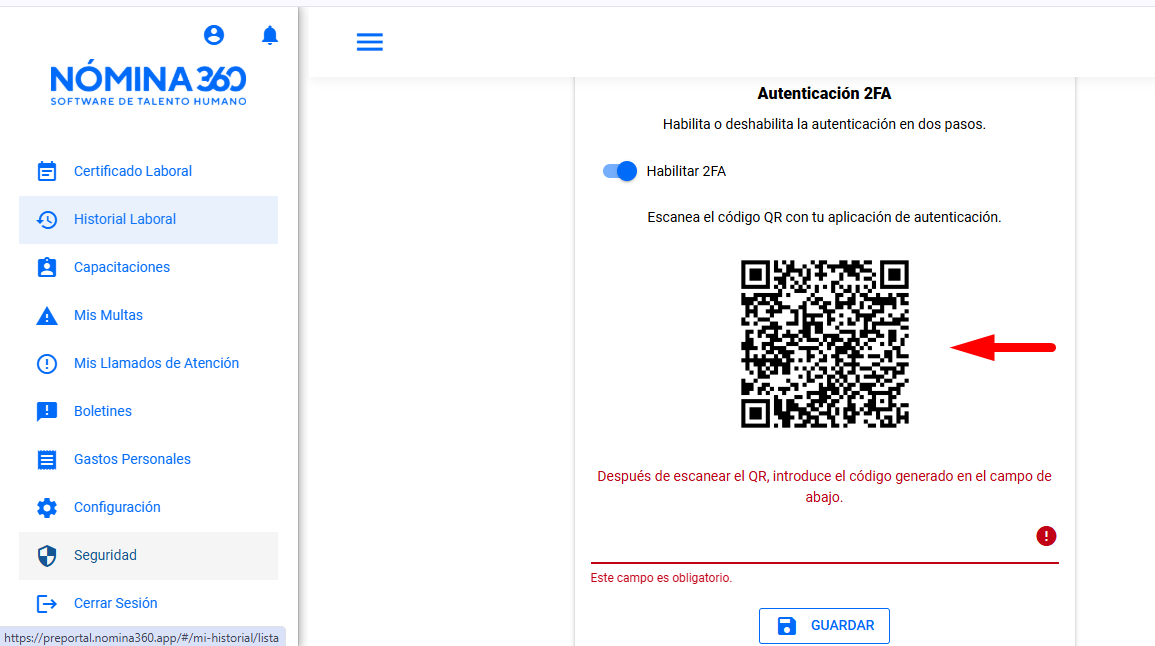The width and height of the screenshot is (1155, 646).
Task: Select Seguridad in the sidebar
Action: 148,555
